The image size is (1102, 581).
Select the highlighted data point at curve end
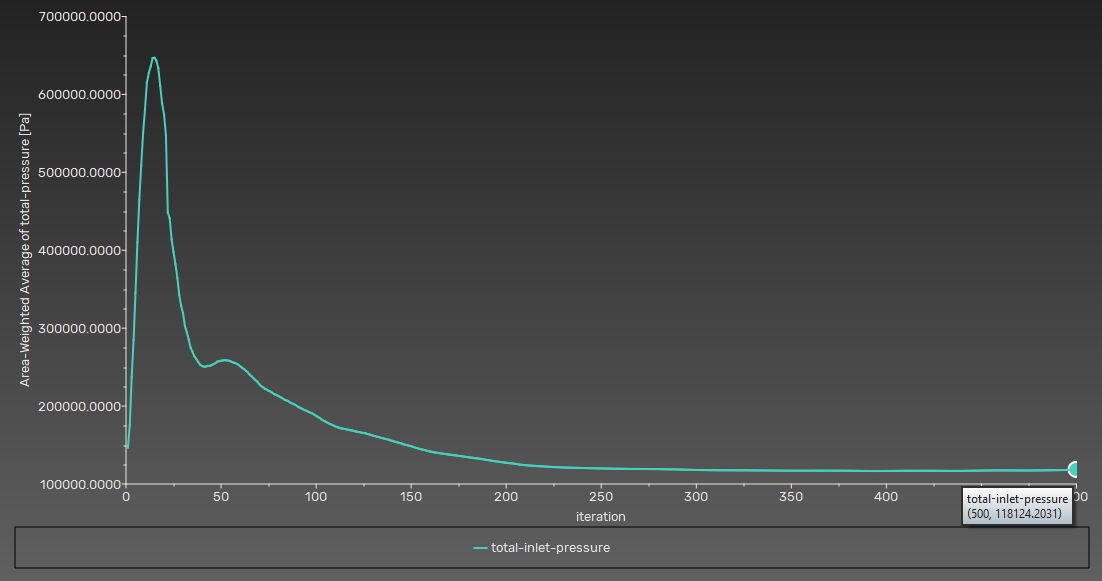pyautogui.click(x=1076, y=469)
